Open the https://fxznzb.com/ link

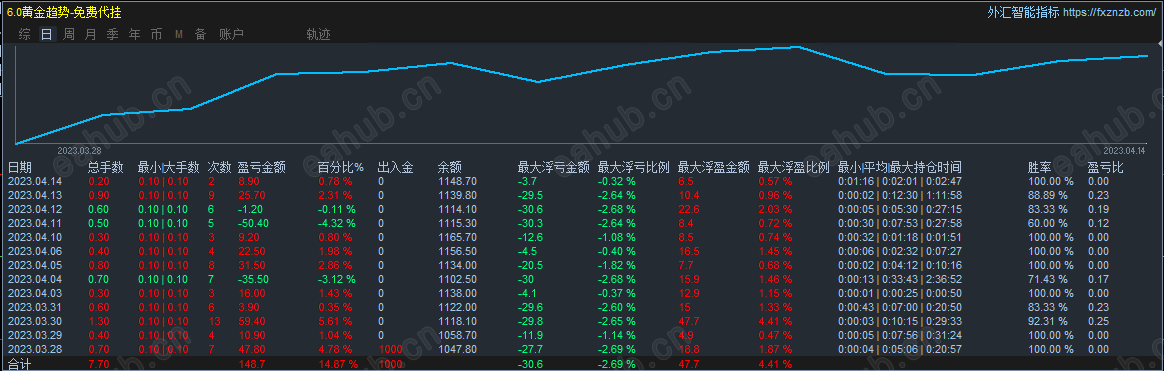[x=1111, y=13]
